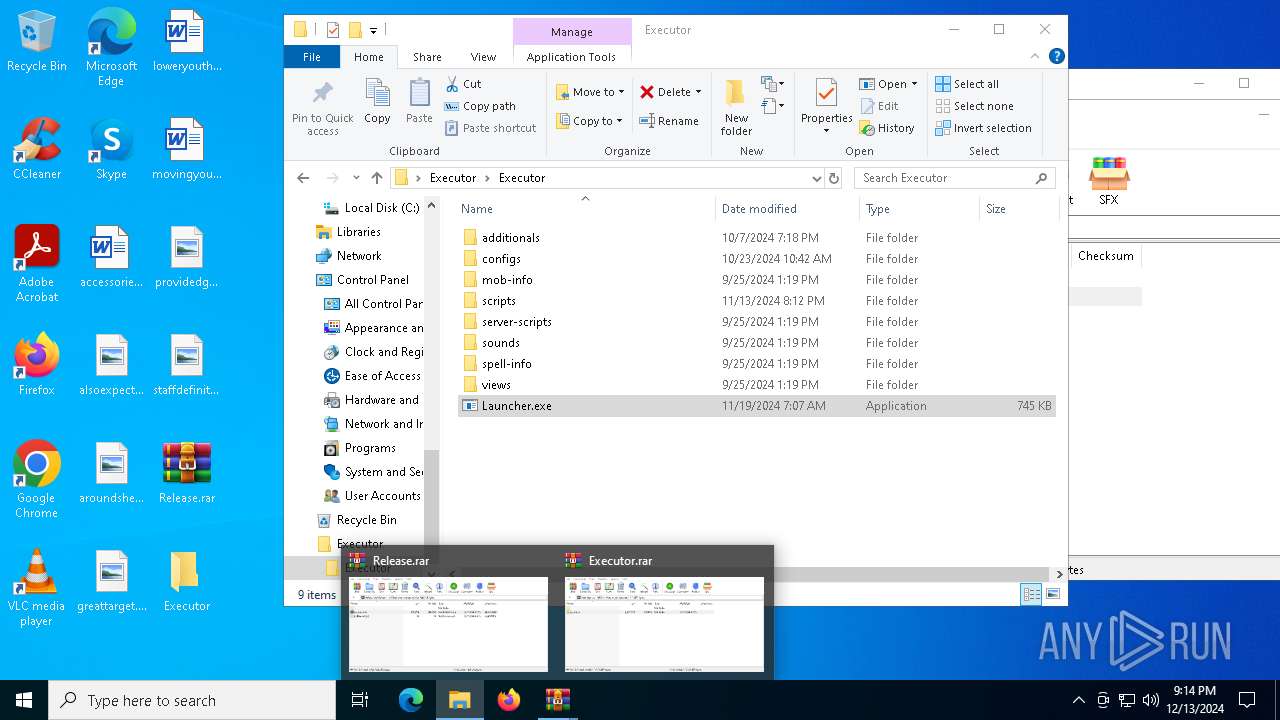Open the Windows Start menu
The image size is (1280, 720).
(x=24, y=700)
